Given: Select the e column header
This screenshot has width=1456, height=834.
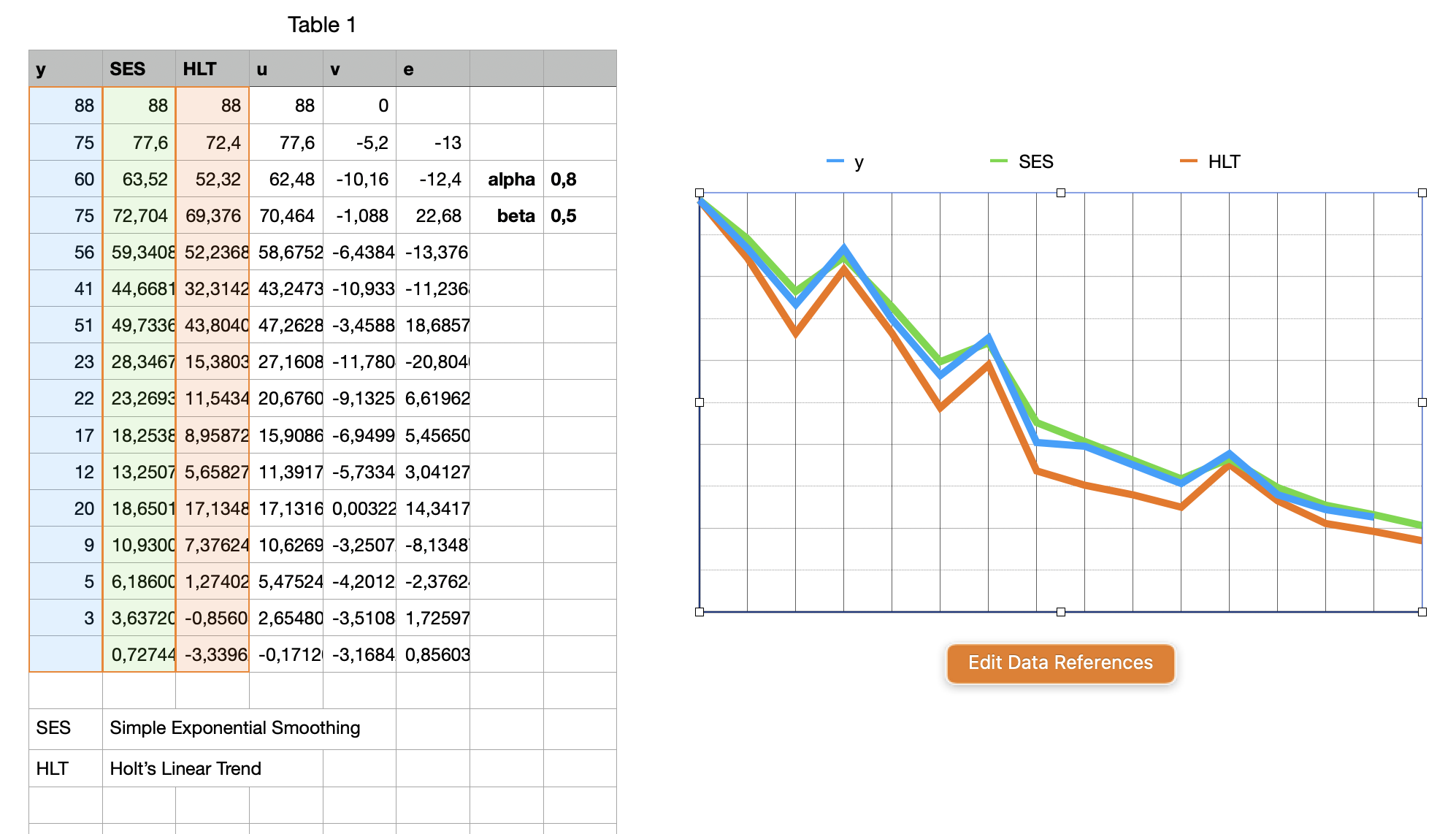Looking at the screenshot, I should (x=409, y=69).
